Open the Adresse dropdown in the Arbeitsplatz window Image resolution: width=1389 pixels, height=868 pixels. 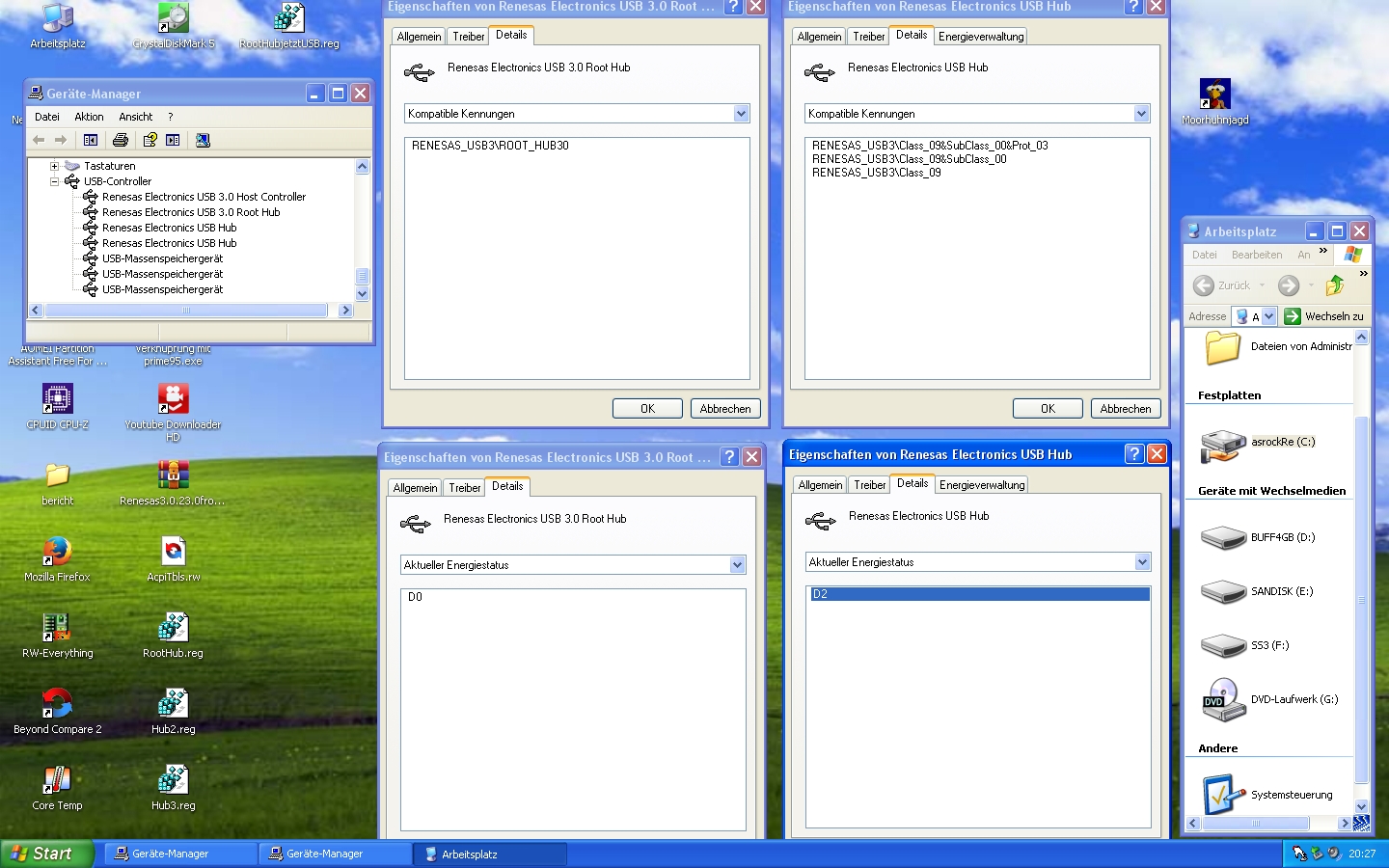coord(1268,316)
